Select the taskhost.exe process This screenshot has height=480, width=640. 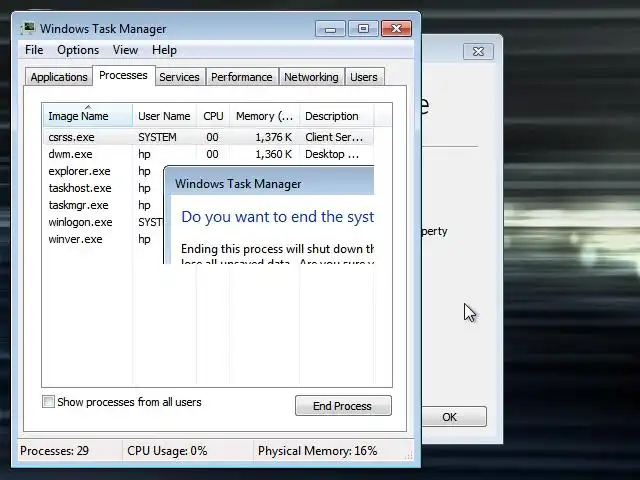click(80, 188)
